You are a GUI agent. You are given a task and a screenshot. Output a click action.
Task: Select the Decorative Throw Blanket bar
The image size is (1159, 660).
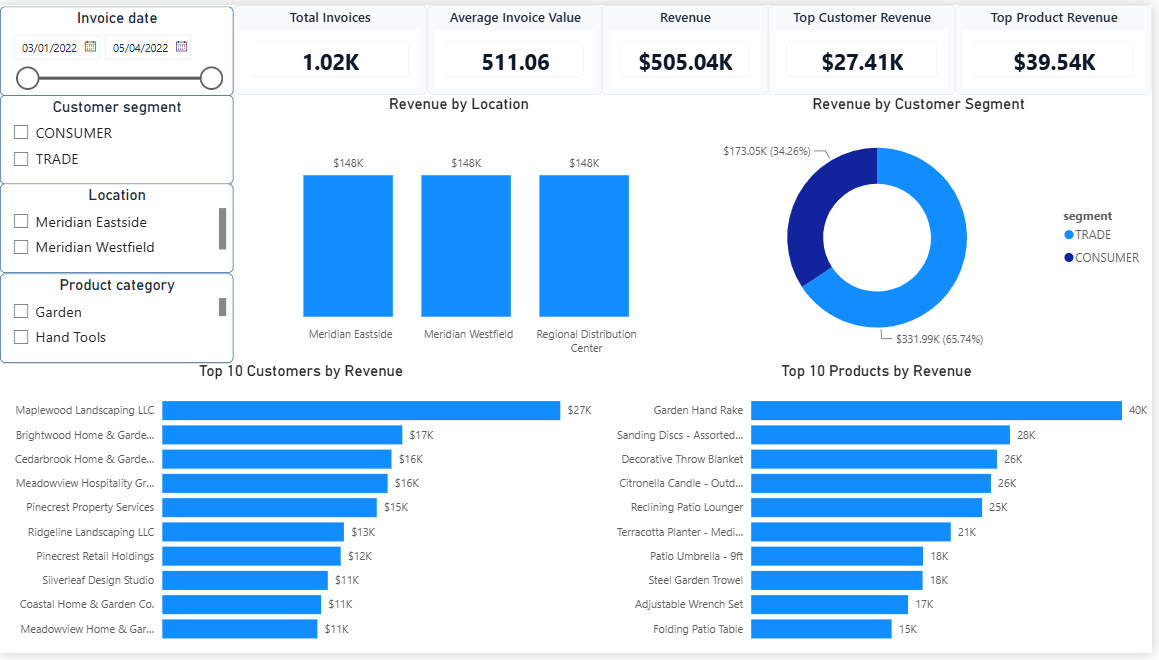pyautogui.click(x=874, y=459)
